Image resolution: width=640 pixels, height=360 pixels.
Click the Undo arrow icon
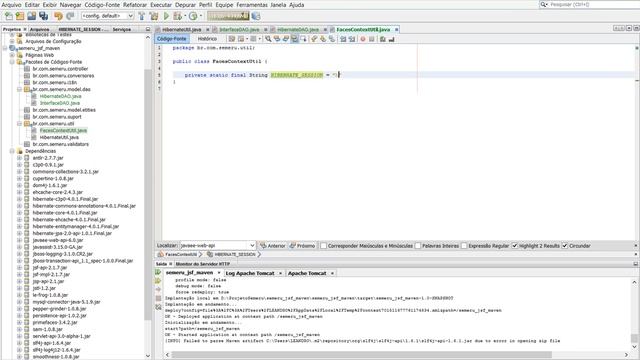coord(58,16)
